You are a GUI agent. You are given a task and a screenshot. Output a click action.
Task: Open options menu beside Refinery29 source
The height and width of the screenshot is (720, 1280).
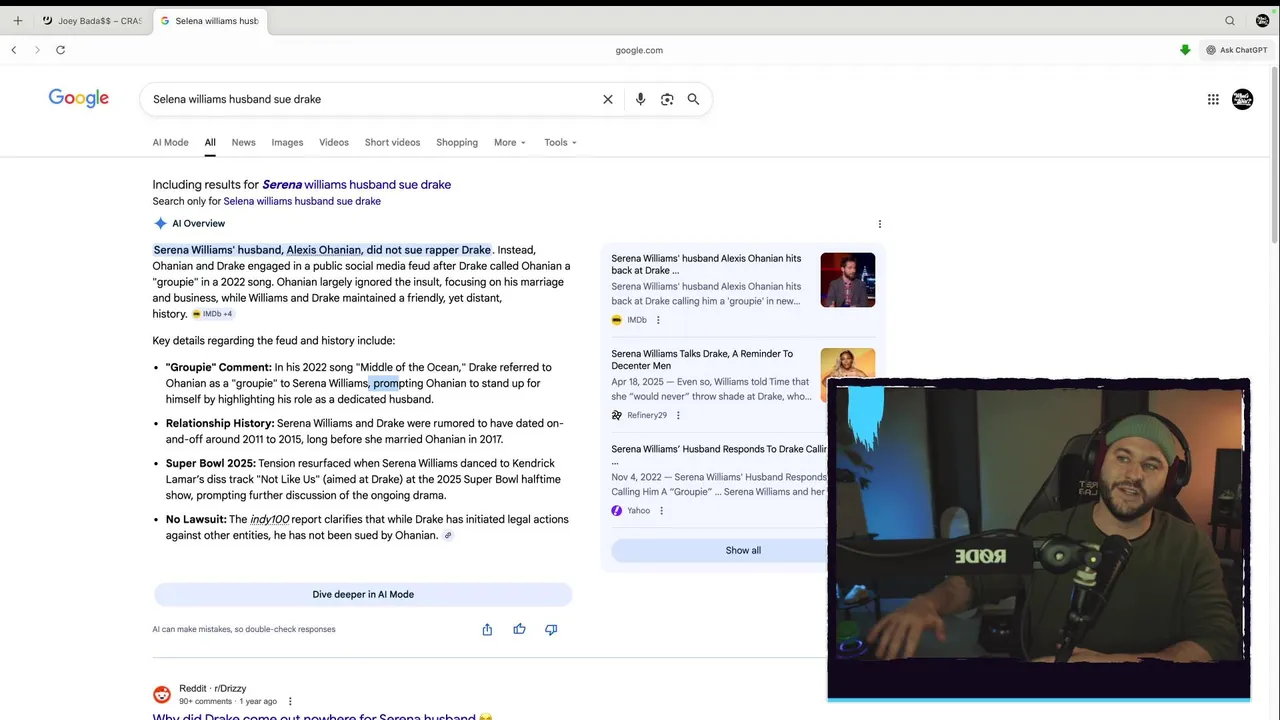coord(678,415)
